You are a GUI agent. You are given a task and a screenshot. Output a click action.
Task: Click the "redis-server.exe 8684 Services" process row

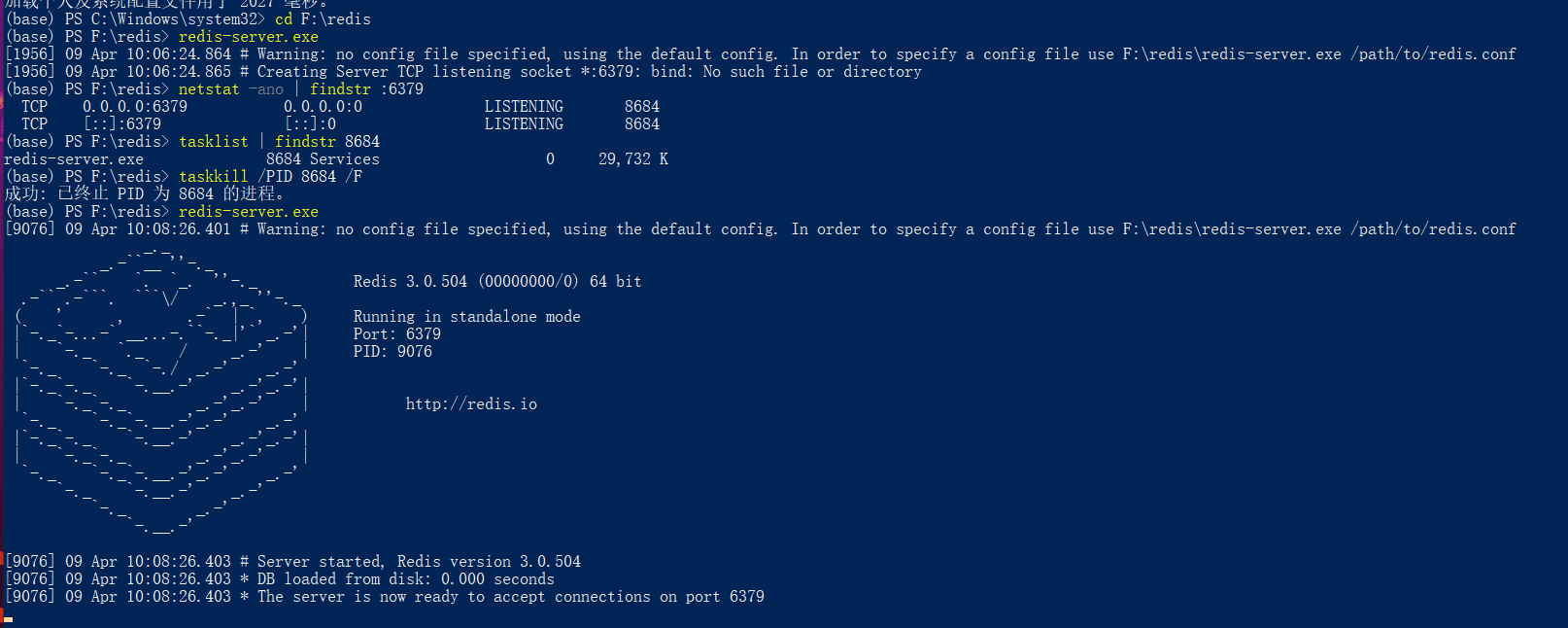(336, 159)
